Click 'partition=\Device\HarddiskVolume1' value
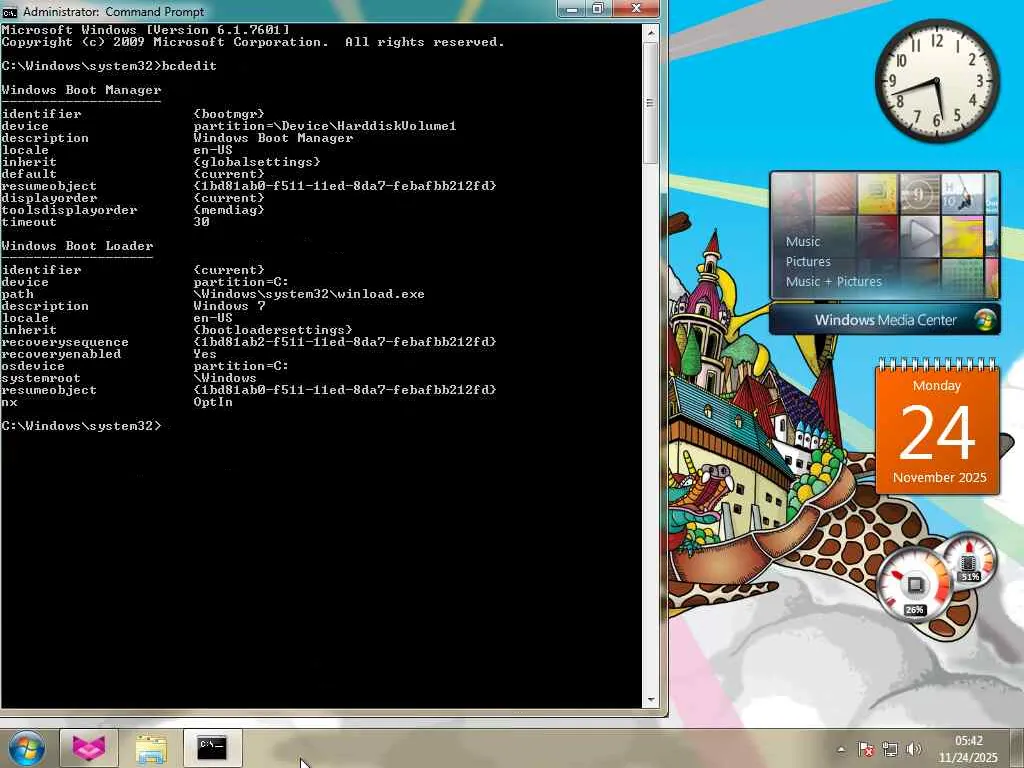The height and width of the screenshot is (768, 1024). 325,126
